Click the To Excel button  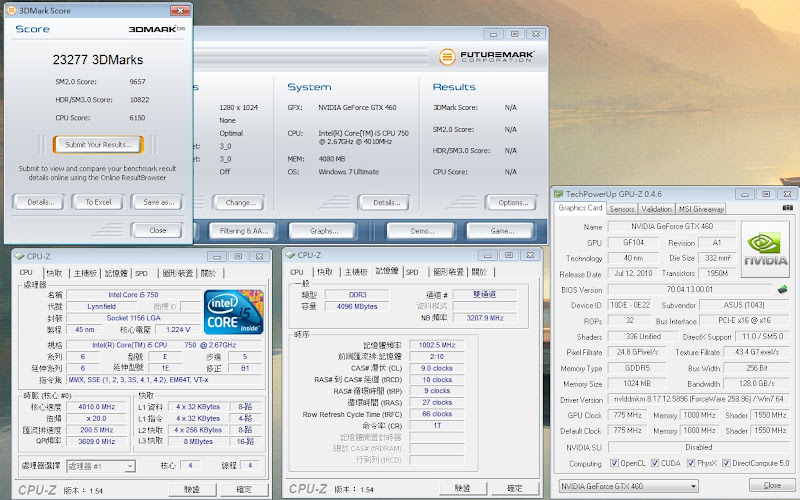(98, 202)
